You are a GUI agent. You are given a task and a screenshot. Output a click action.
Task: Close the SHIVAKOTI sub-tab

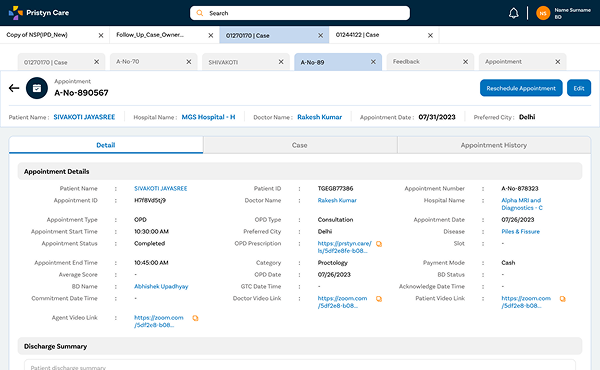281,62
